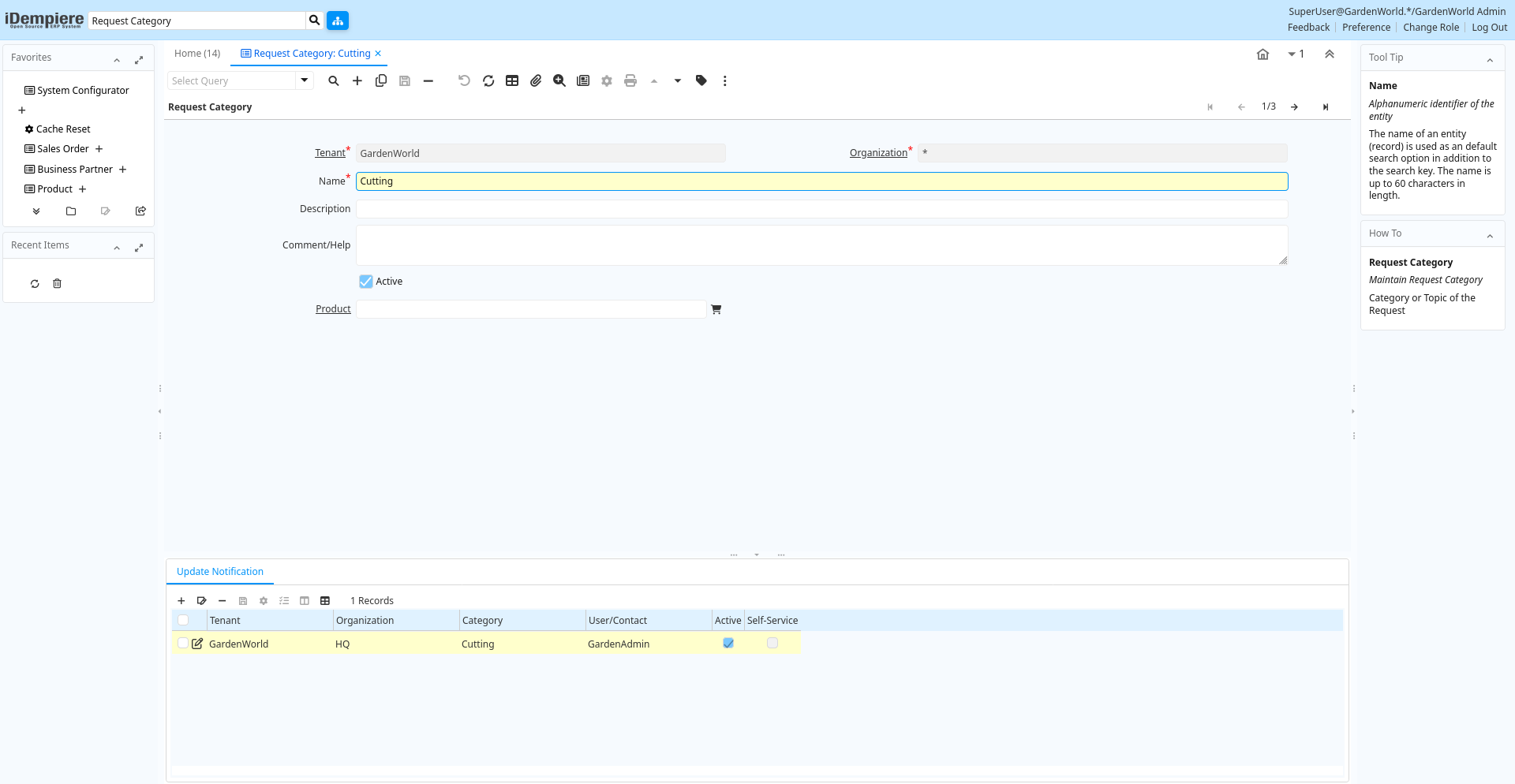Toggle Self-Service checkbox in GardenWorld row
Screen dimensions: 1515x784
pos(772,644)
